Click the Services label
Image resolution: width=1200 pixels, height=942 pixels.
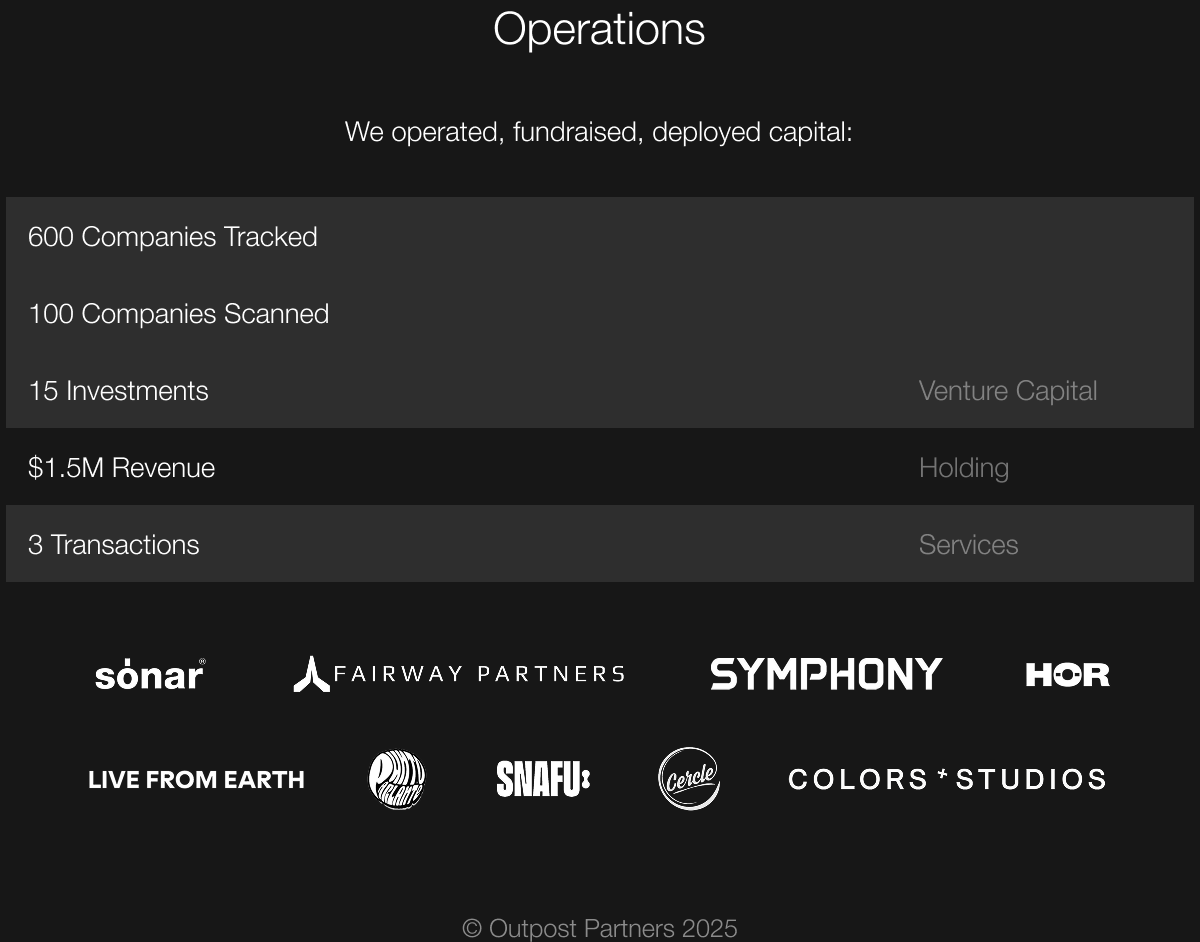click(x=968, y=545)
